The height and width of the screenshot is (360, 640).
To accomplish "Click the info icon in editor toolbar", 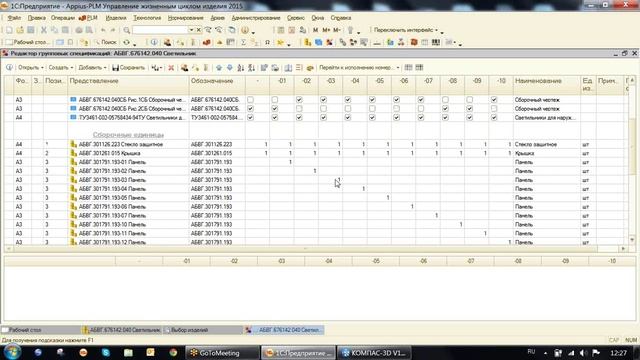I will 9,68.
